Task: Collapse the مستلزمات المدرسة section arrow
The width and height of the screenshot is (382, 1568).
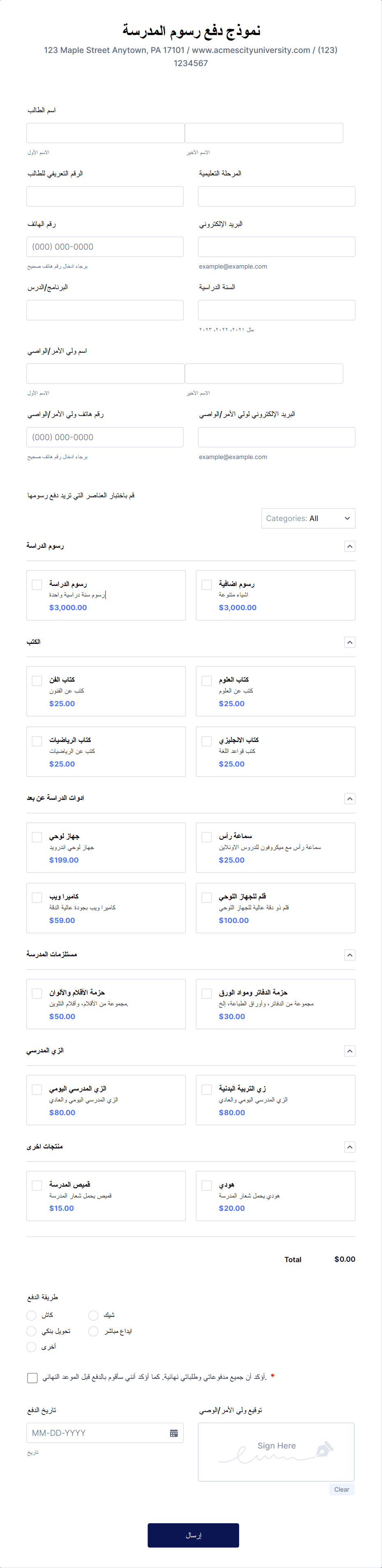Action: [350, 955]
